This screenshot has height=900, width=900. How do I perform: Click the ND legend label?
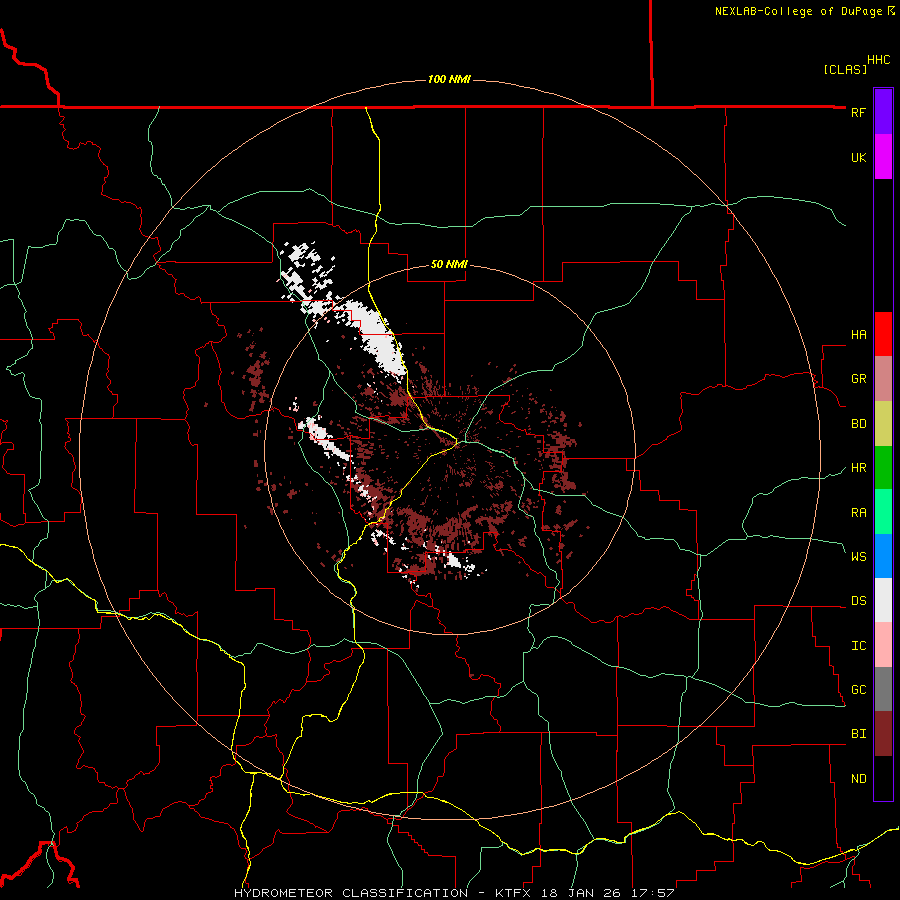(859, 779)
